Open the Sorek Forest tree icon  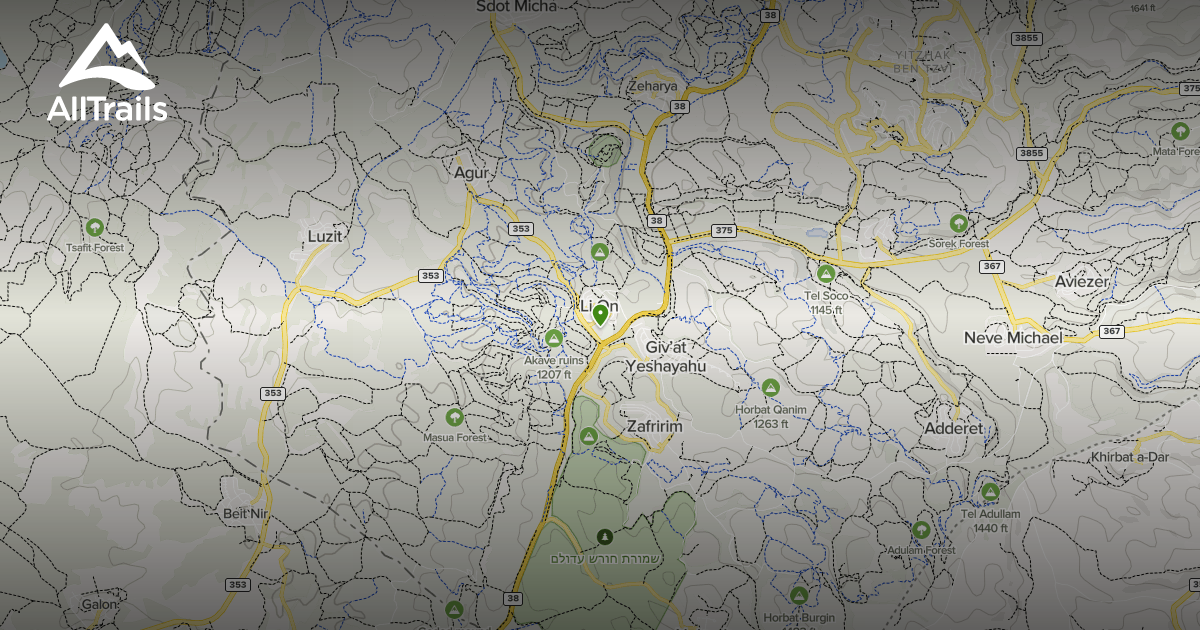[959, 222]
